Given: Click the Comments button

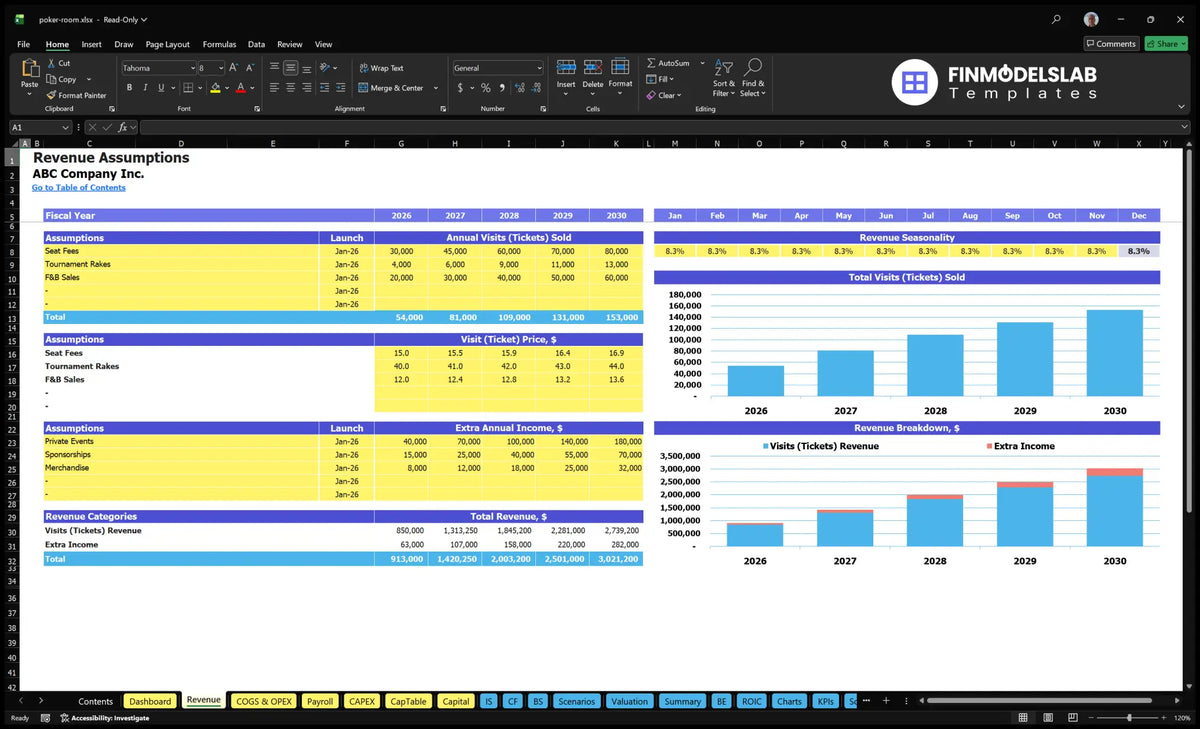Looking at the screenshot, I should (1111, 44).
